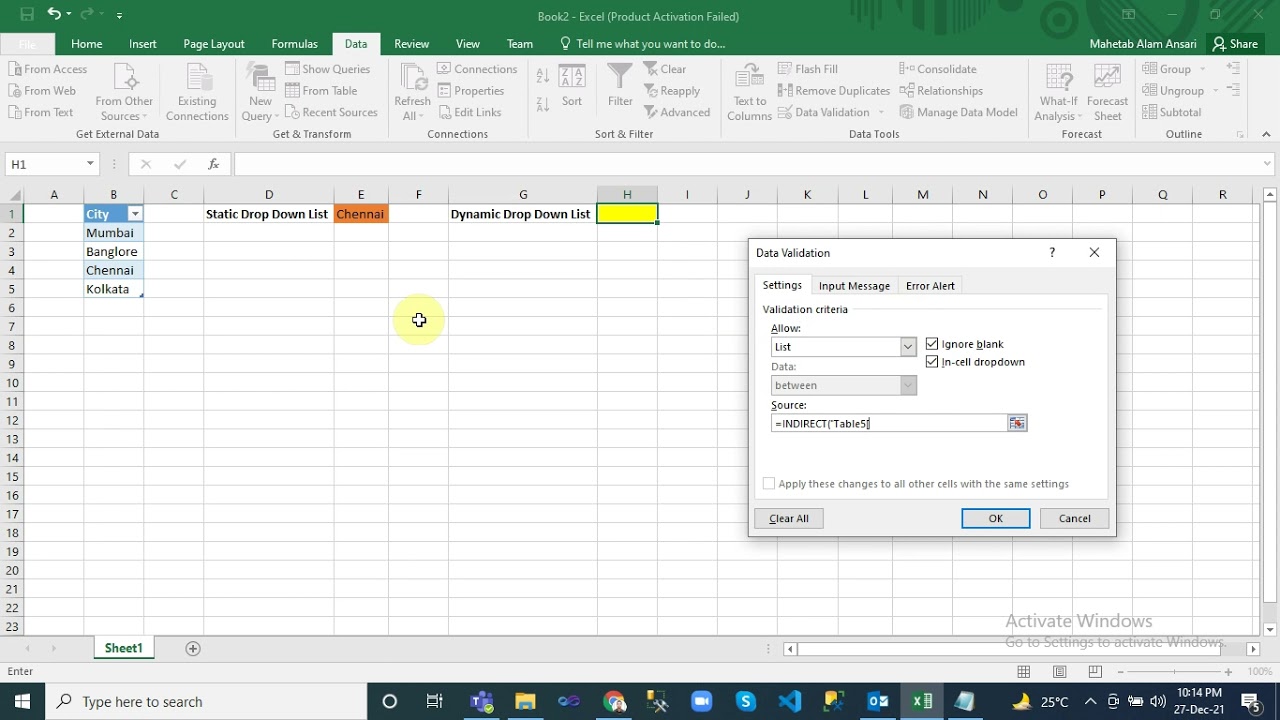This screenshot has width=1280, height=720.
Task: Switch to Page Break Preview icon in status bar
Action: click(1095, 671)
